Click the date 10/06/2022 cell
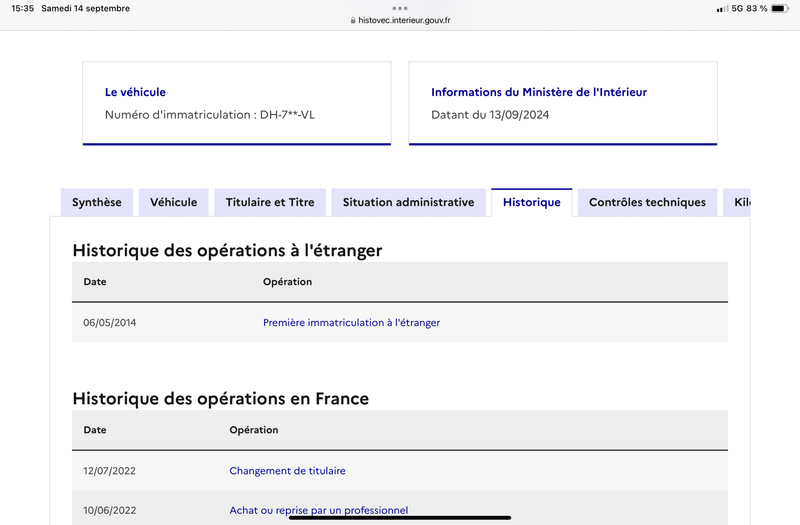Image resolution: width=800 pixels, height=525 pixels. [110, 510]
